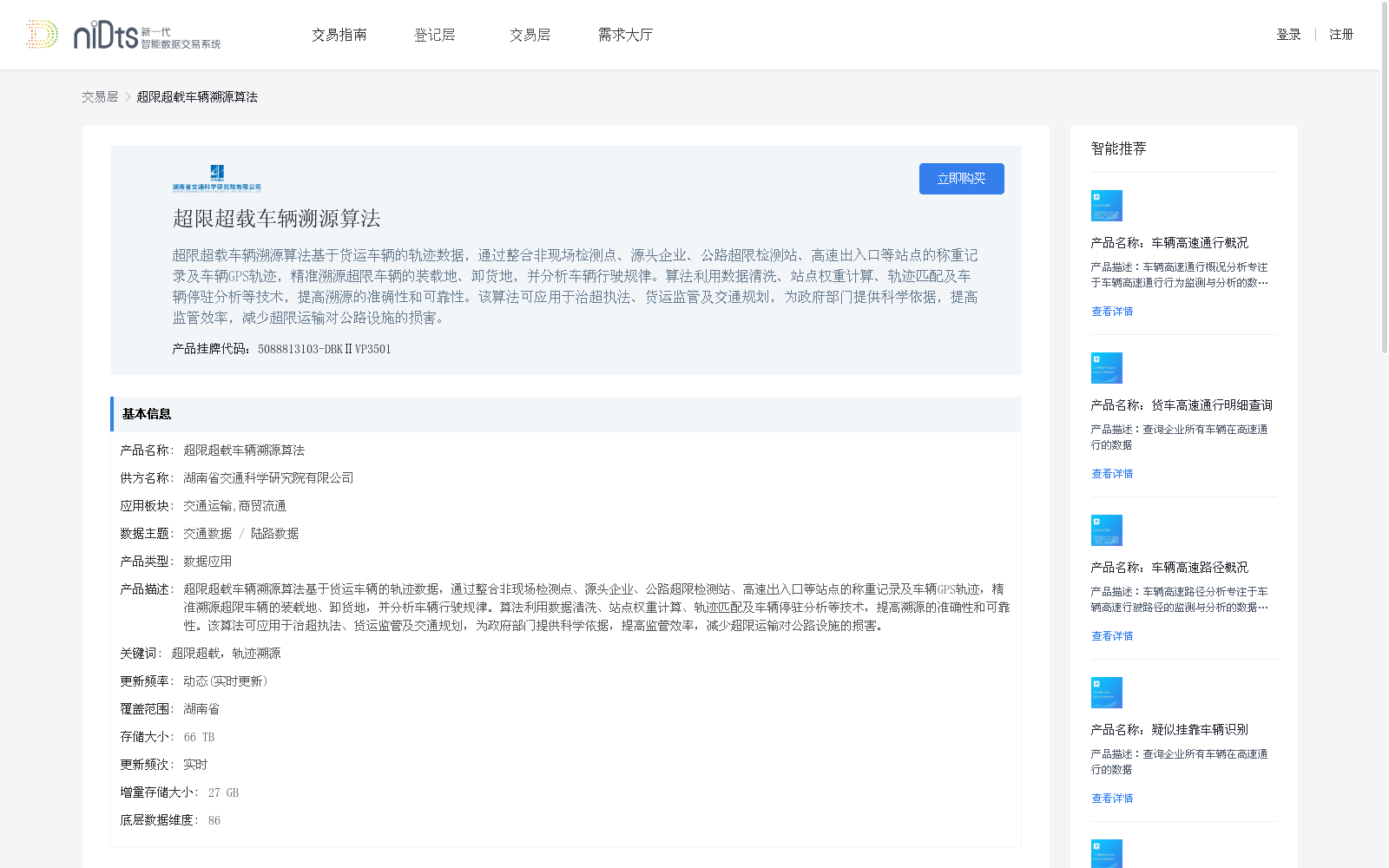Click 应用板块 value 交通运输,商贸流通
Screen dimensions: 1389x868
[234, 506]
